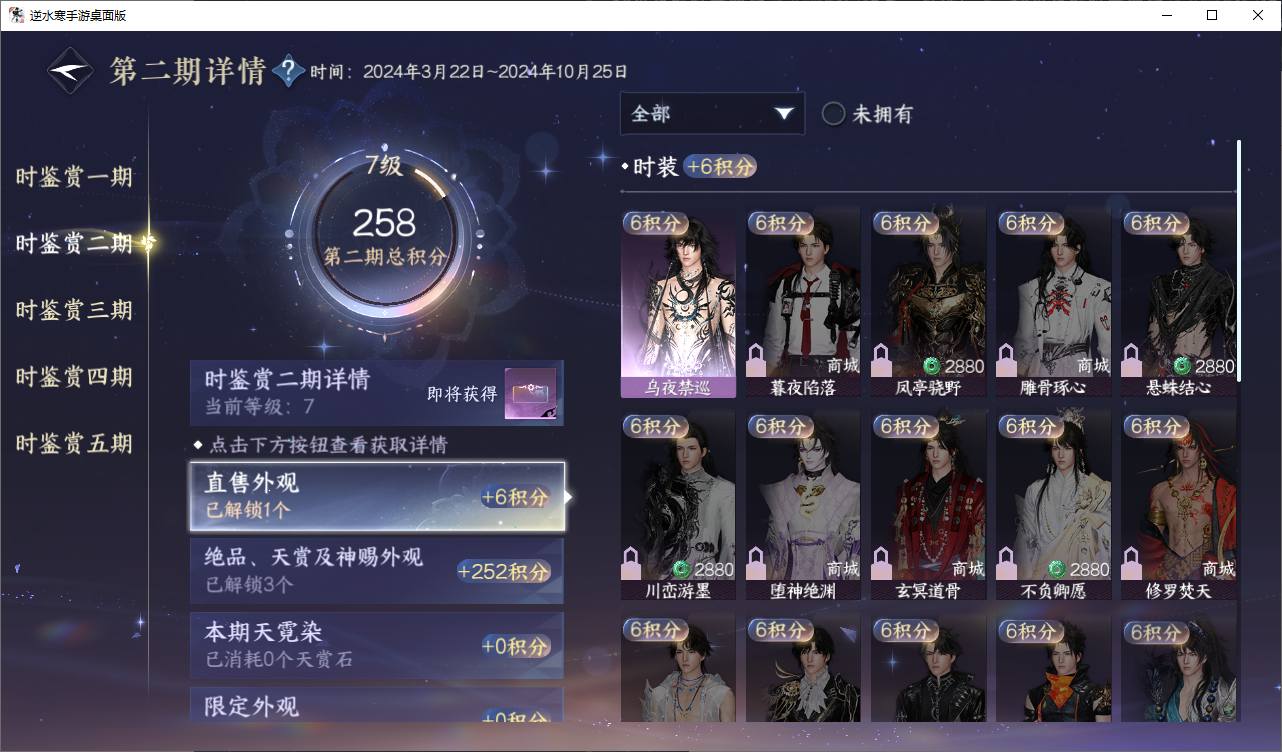Click jade currency icon on 不负卿愿
Screen dimensions: 1282x752
click(x=1056, y=569)
